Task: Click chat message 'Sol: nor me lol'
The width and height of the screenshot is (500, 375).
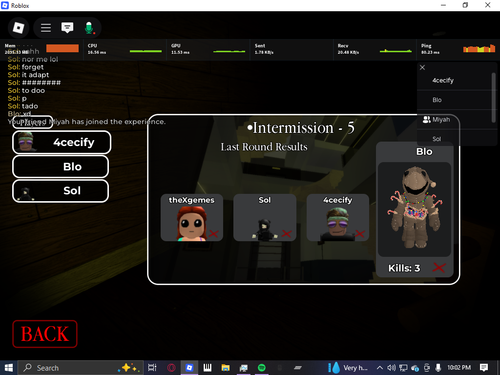Action: click(33, 59)
